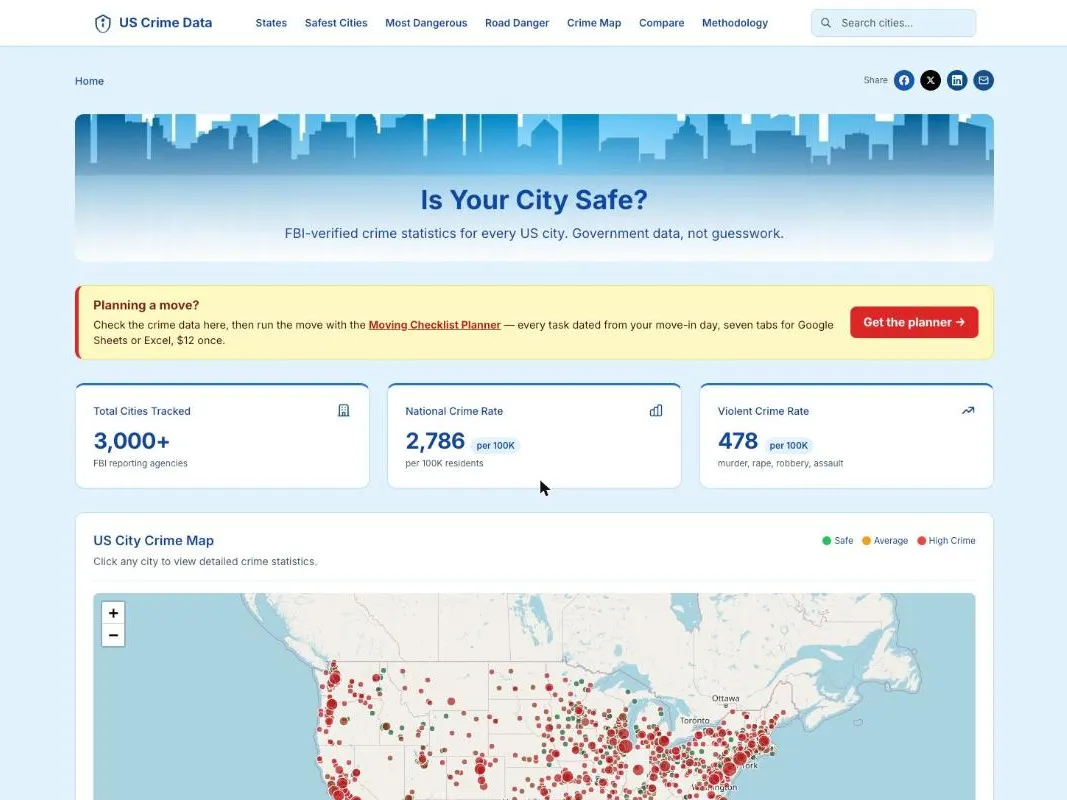Click the Toronto label on the map

695,720
